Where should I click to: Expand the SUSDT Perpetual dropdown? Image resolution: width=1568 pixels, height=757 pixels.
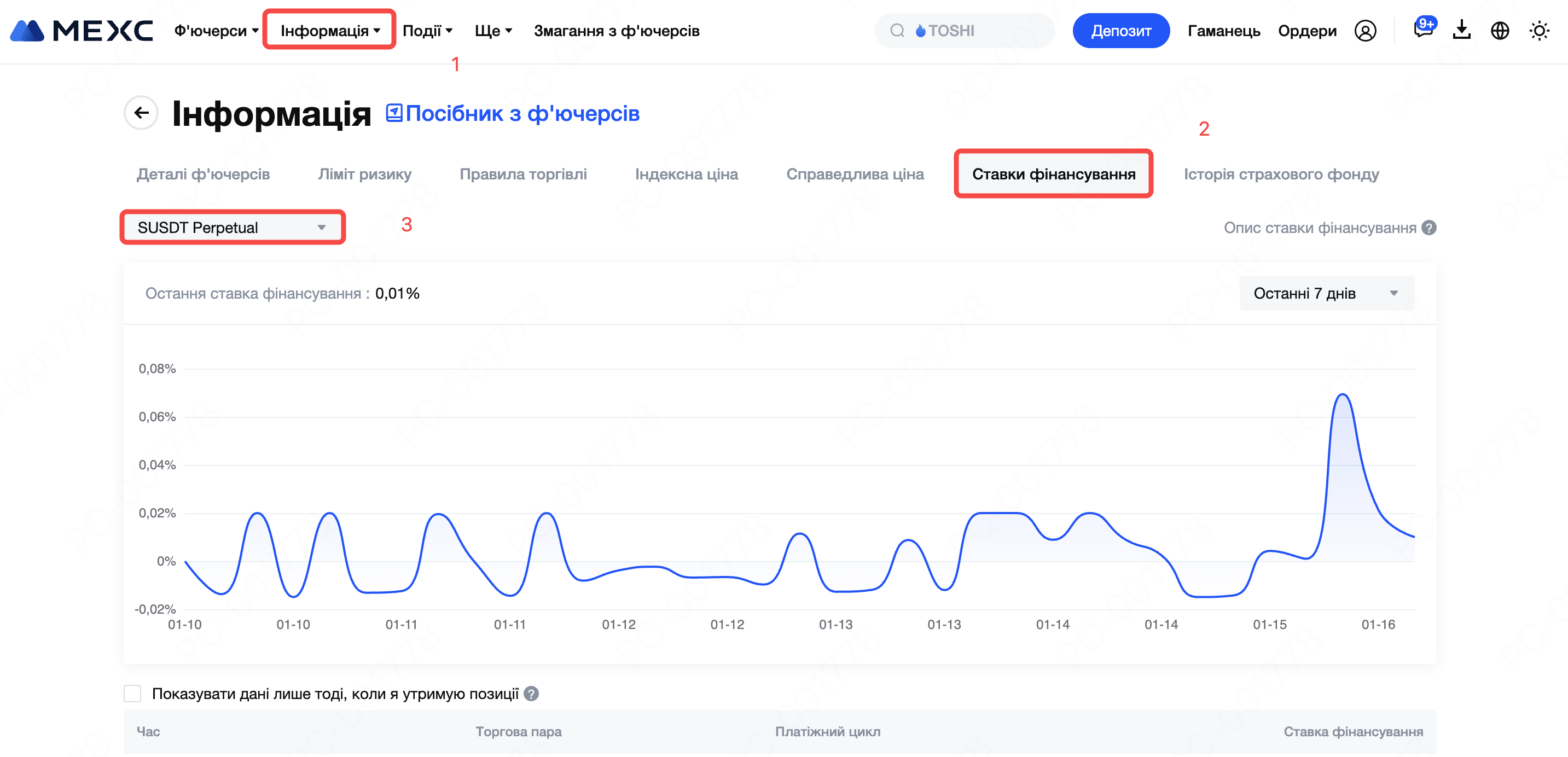click(x=233, y=228)
